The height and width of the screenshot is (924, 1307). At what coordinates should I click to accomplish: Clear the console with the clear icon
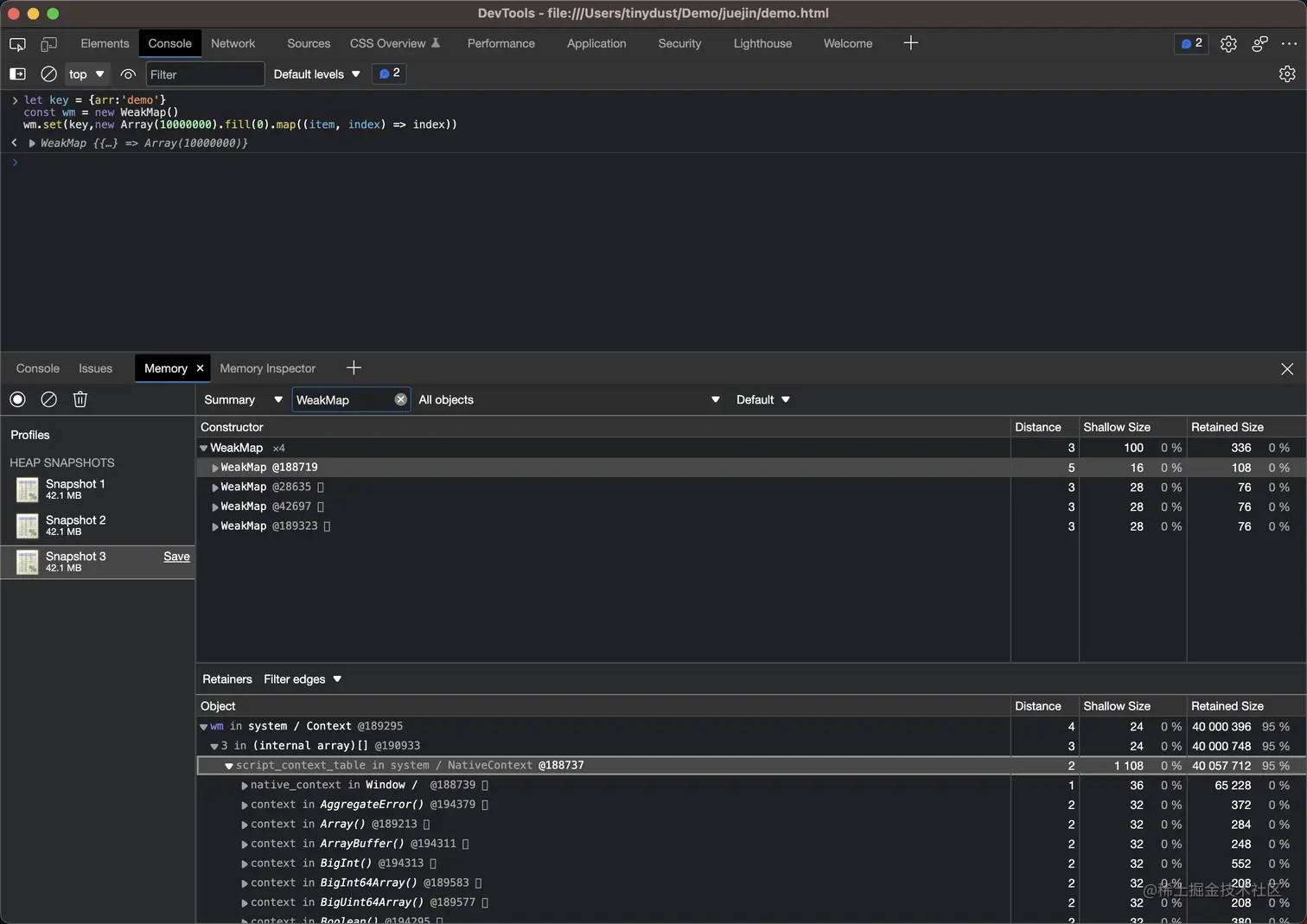click(x=49, y=74)
